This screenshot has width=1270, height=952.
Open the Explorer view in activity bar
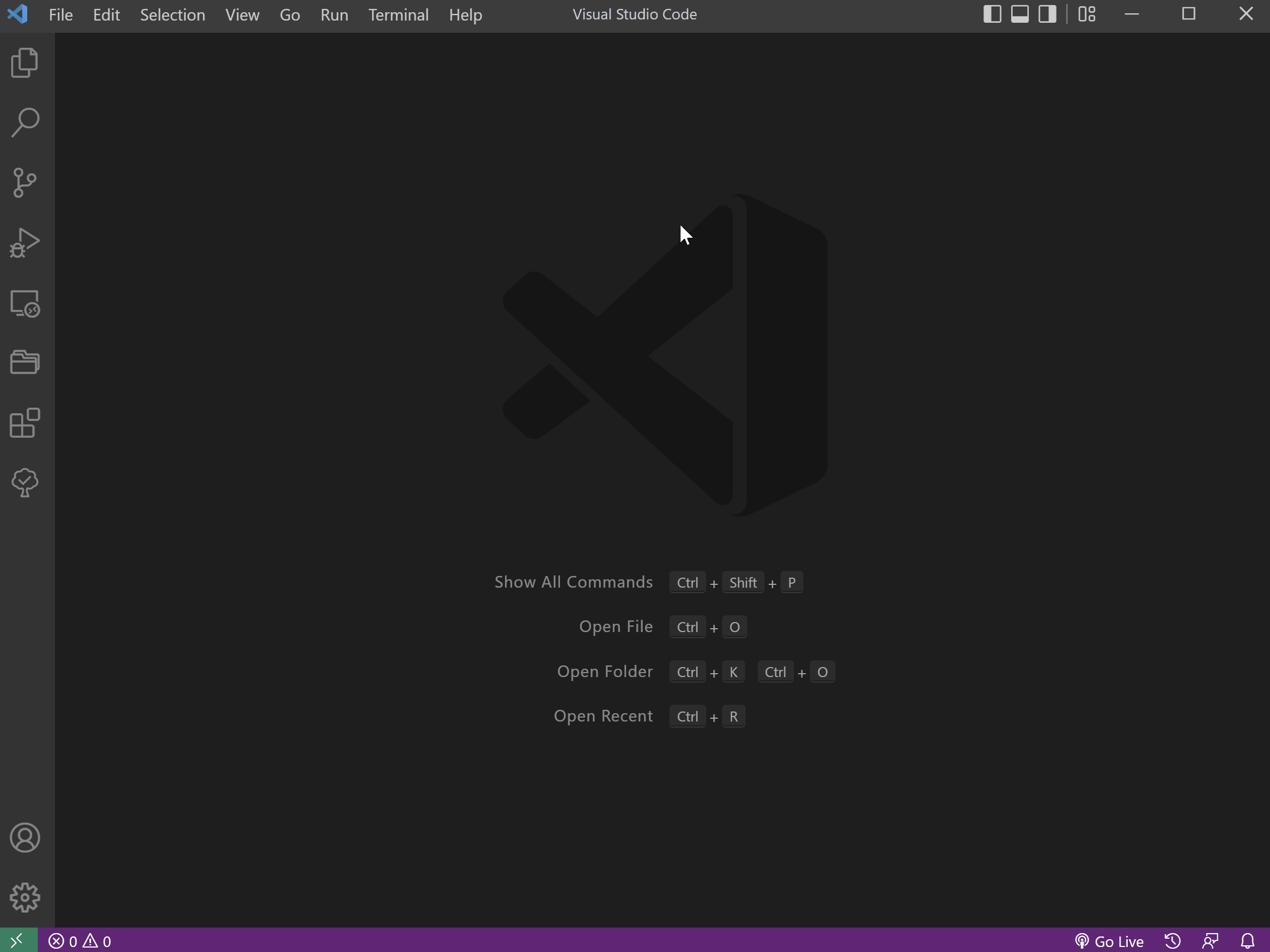pyautogui.click(x=24, y=62)
